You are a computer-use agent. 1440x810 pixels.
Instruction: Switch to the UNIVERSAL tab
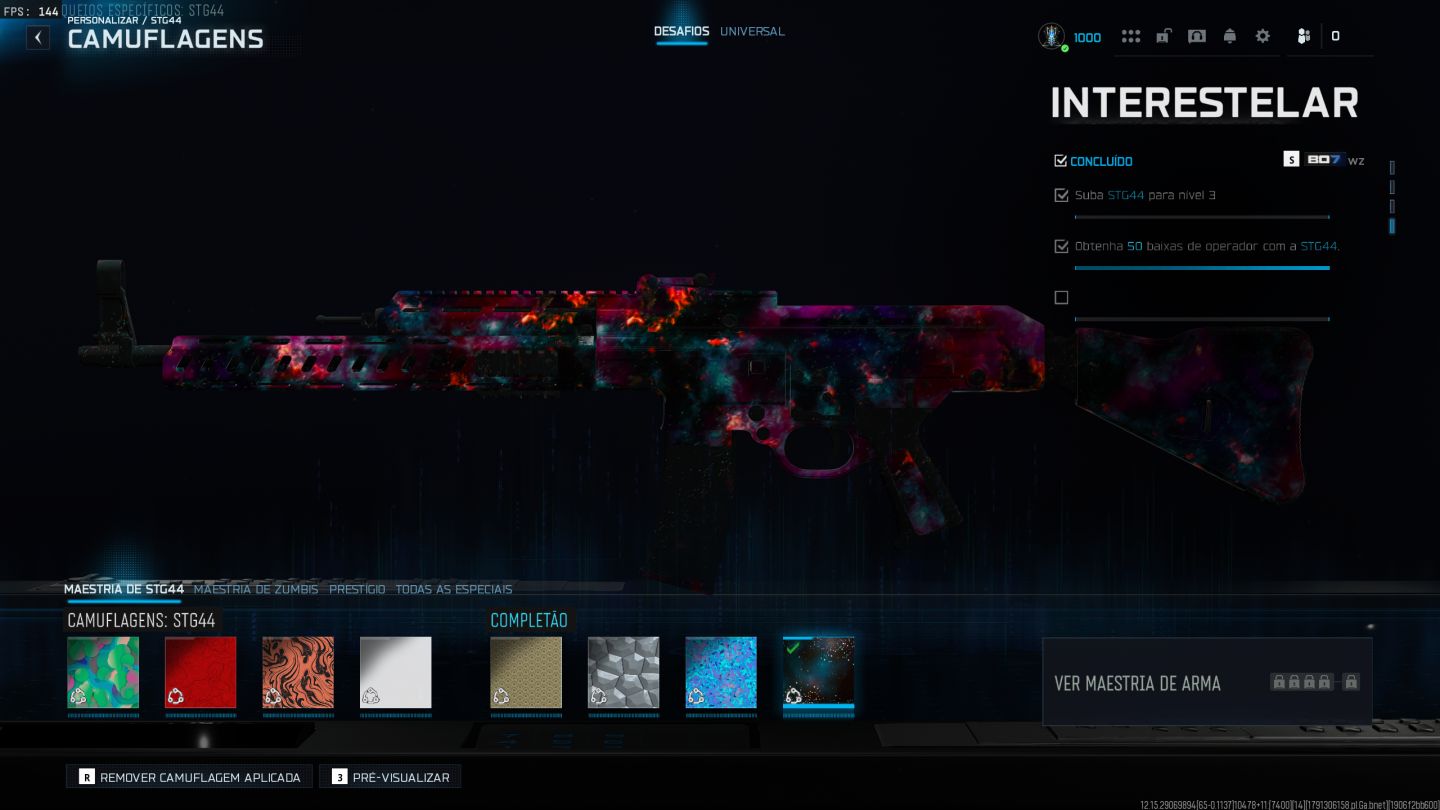coord(752,31)
